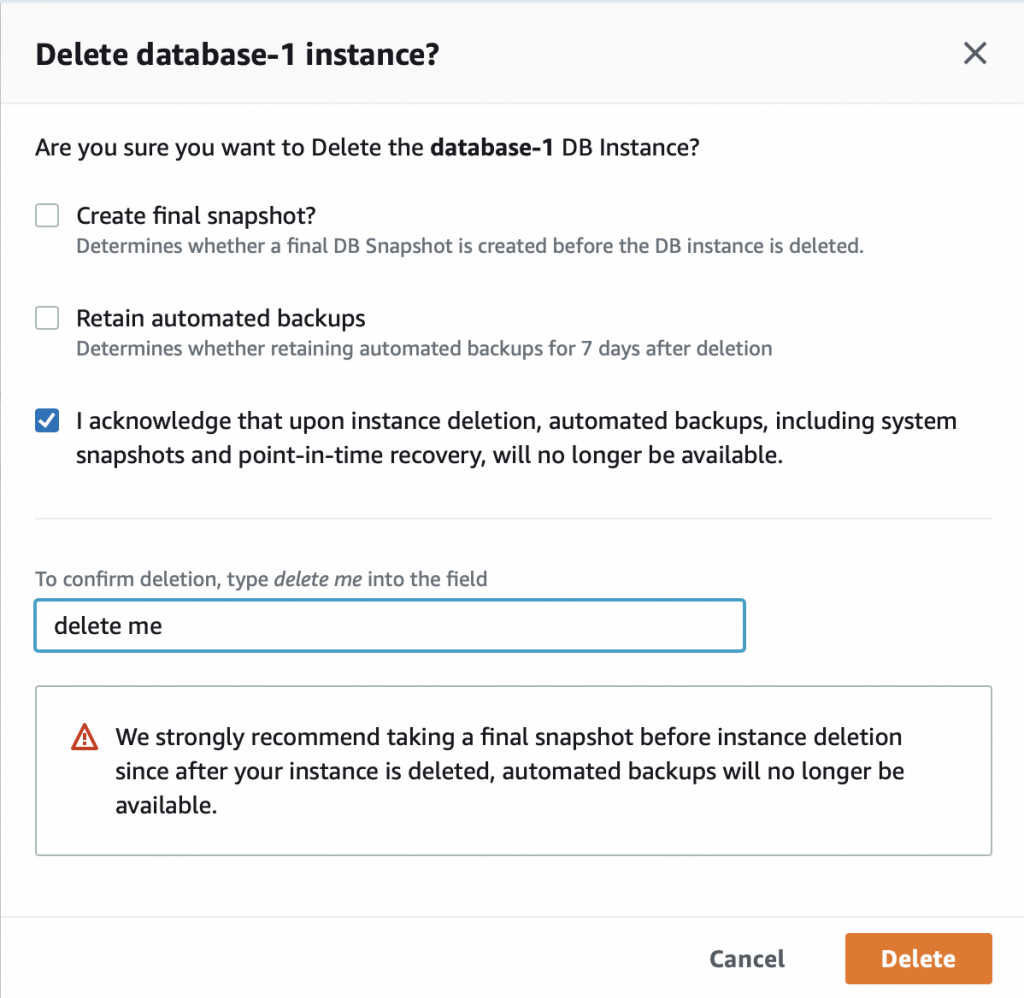Focus the 'delete me' confirmation field
This screenshot has height=998, width=1024.
390,626
